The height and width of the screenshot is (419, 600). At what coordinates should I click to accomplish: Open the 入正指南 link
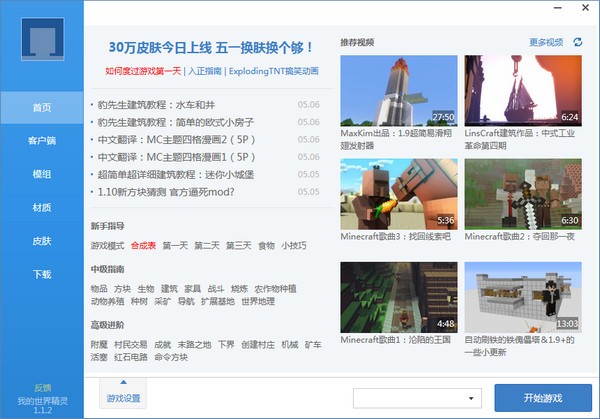coord(205,71)
